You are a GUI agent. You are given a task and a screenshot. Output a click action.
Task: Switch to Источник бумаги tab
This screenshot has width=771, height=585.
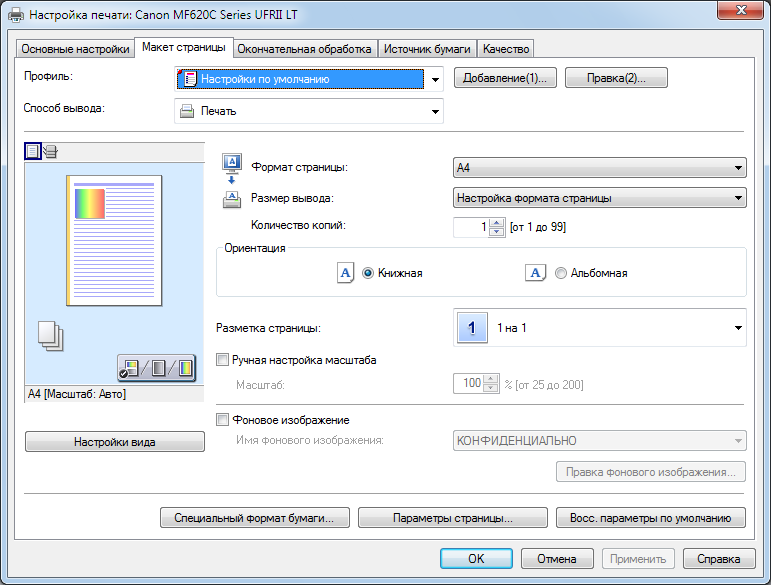(x=427, y=49)
